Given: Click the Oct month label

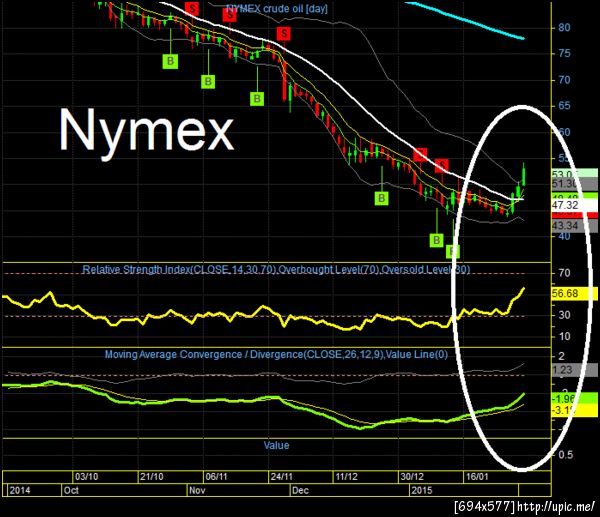Looking at the screenshot, I should click(x=71, y=490).
